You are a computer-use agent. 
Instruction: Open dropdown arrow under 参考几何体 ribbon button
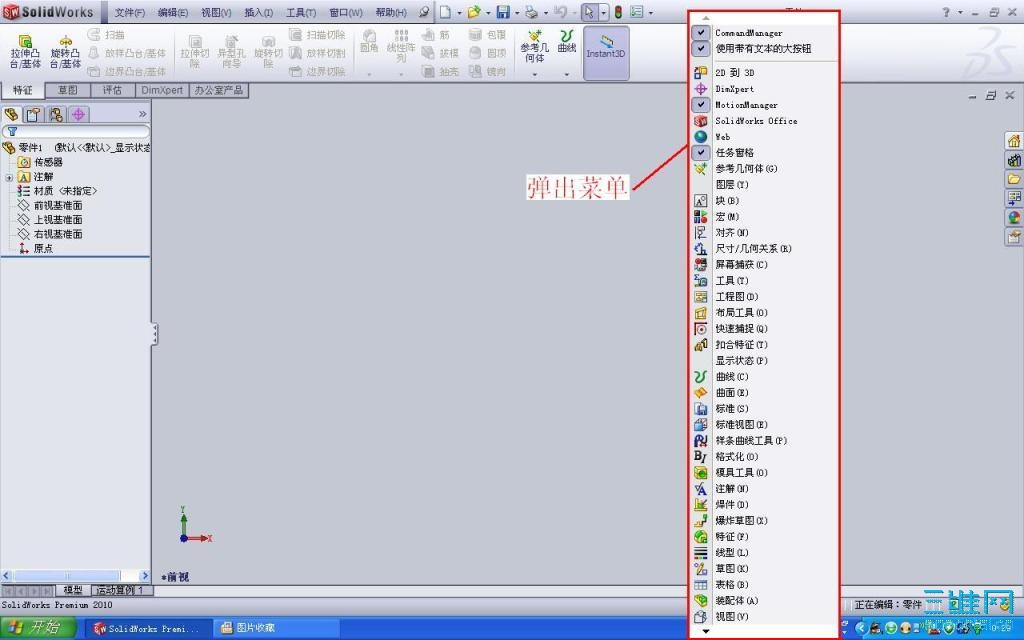(534, 74)
